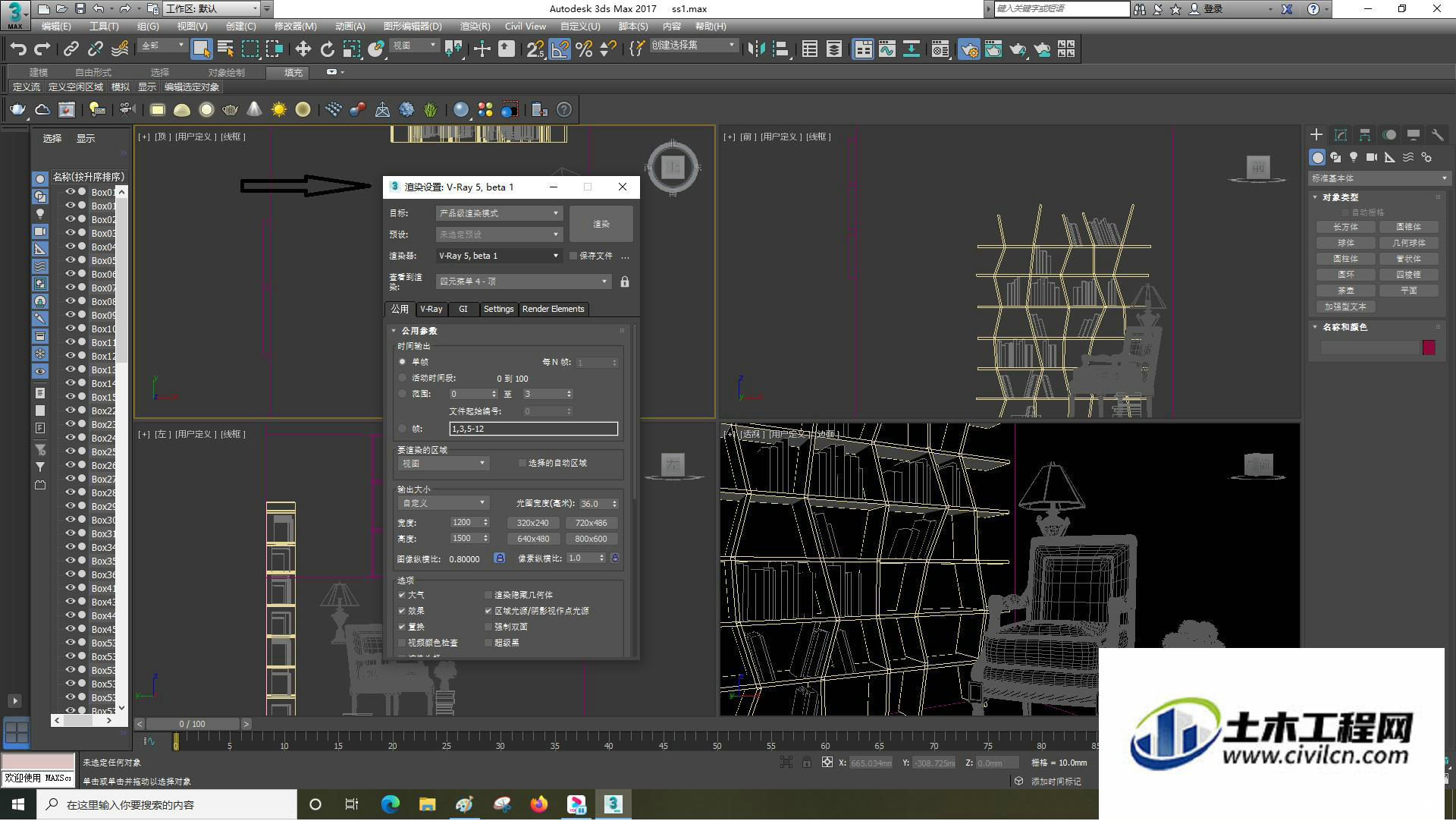This screenshot has height=821, width=1456.
Task: Select the 帧 radio button
Action: point(403,429)
